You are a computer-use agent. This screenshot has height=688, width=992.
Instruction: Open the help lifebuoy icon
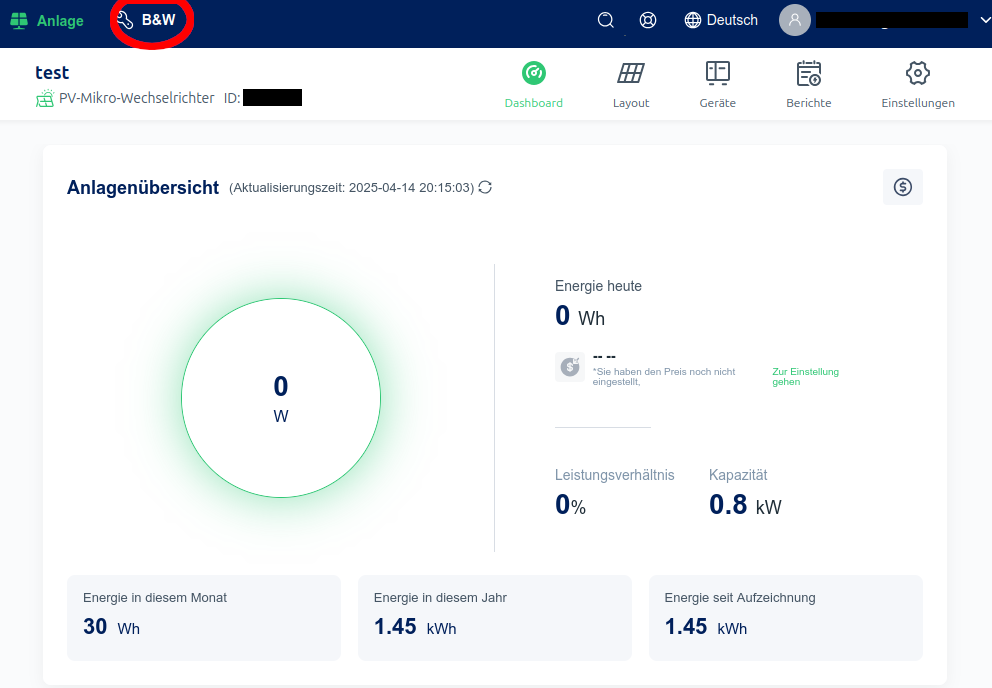648,20
